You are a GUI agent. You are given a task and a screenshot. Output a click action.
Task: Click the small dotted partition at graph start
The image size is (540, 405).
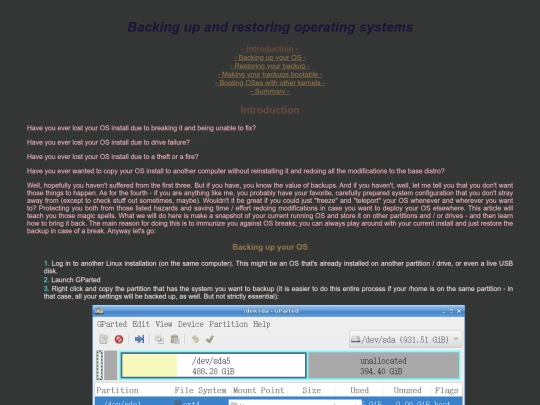100,365
